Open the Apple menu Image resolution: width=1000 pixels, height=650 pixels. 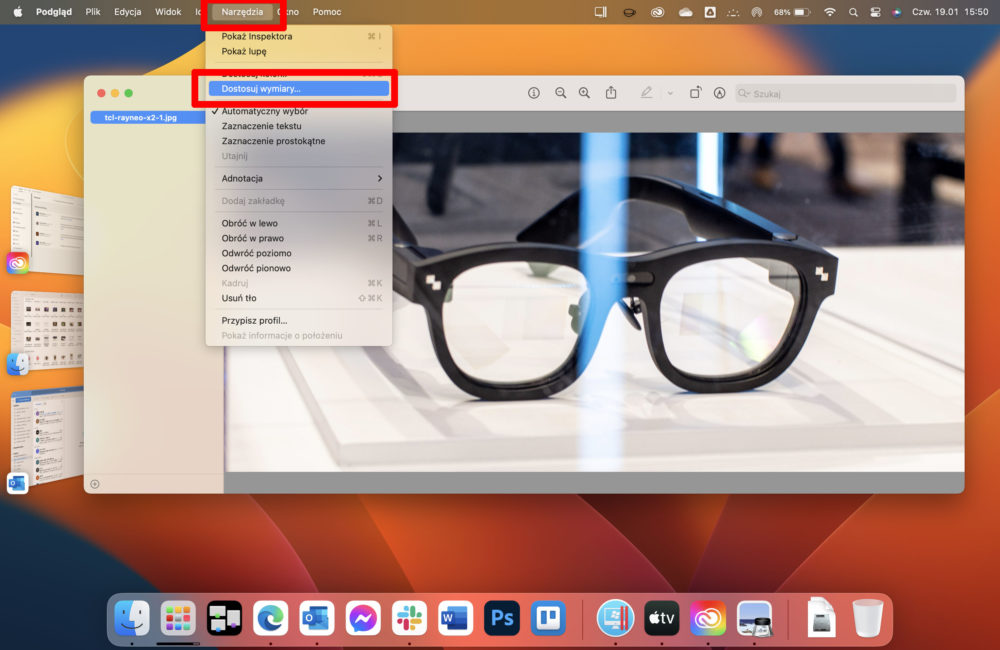pos(17,11)
